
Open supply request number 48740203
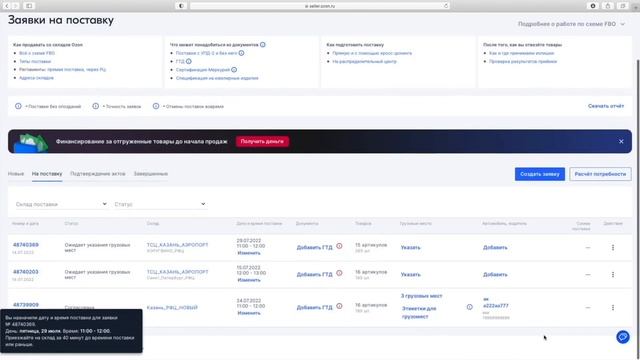26,272
